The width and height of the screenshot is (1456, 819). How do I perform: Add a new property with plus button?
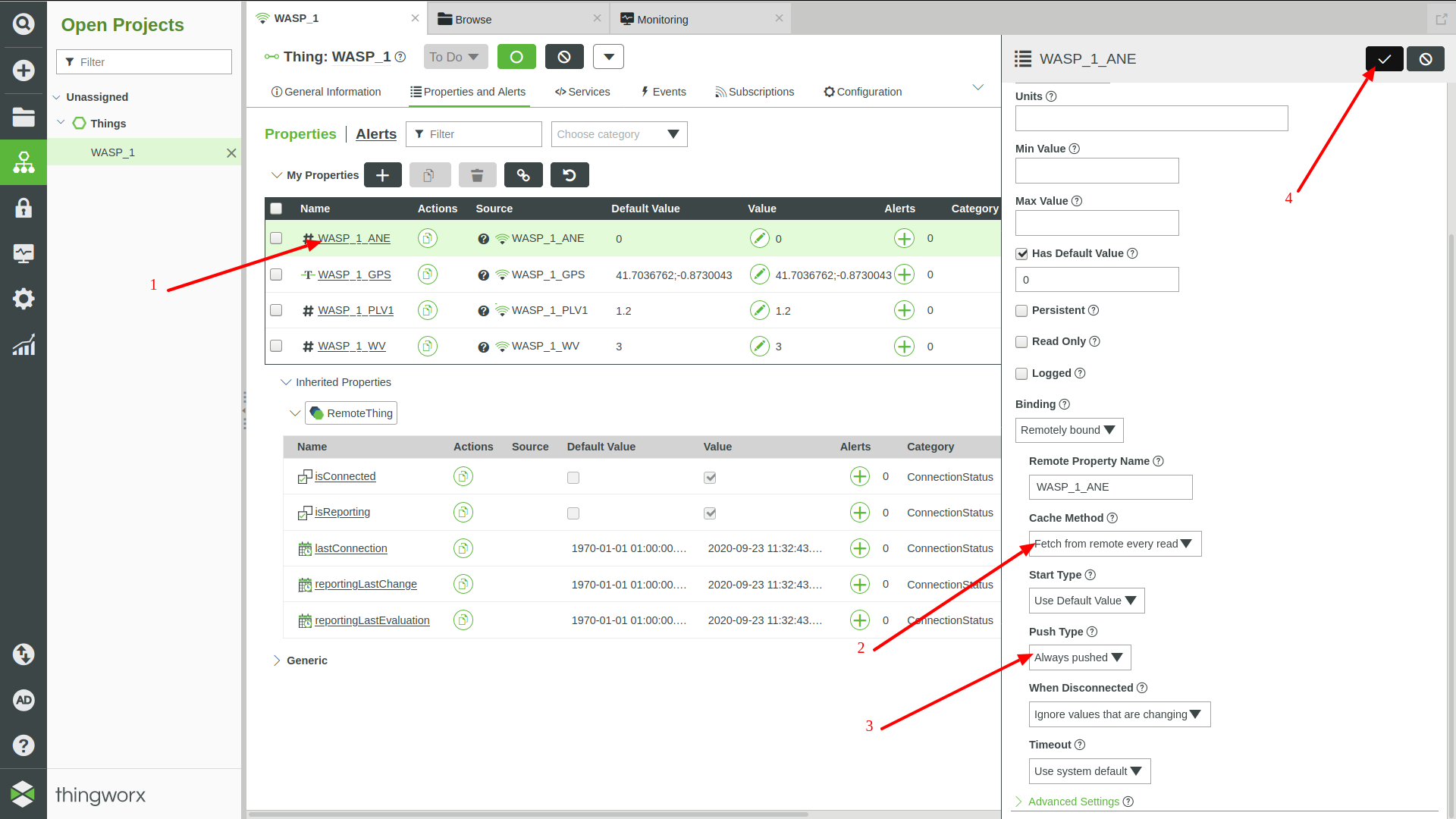(x=383, y=175)
